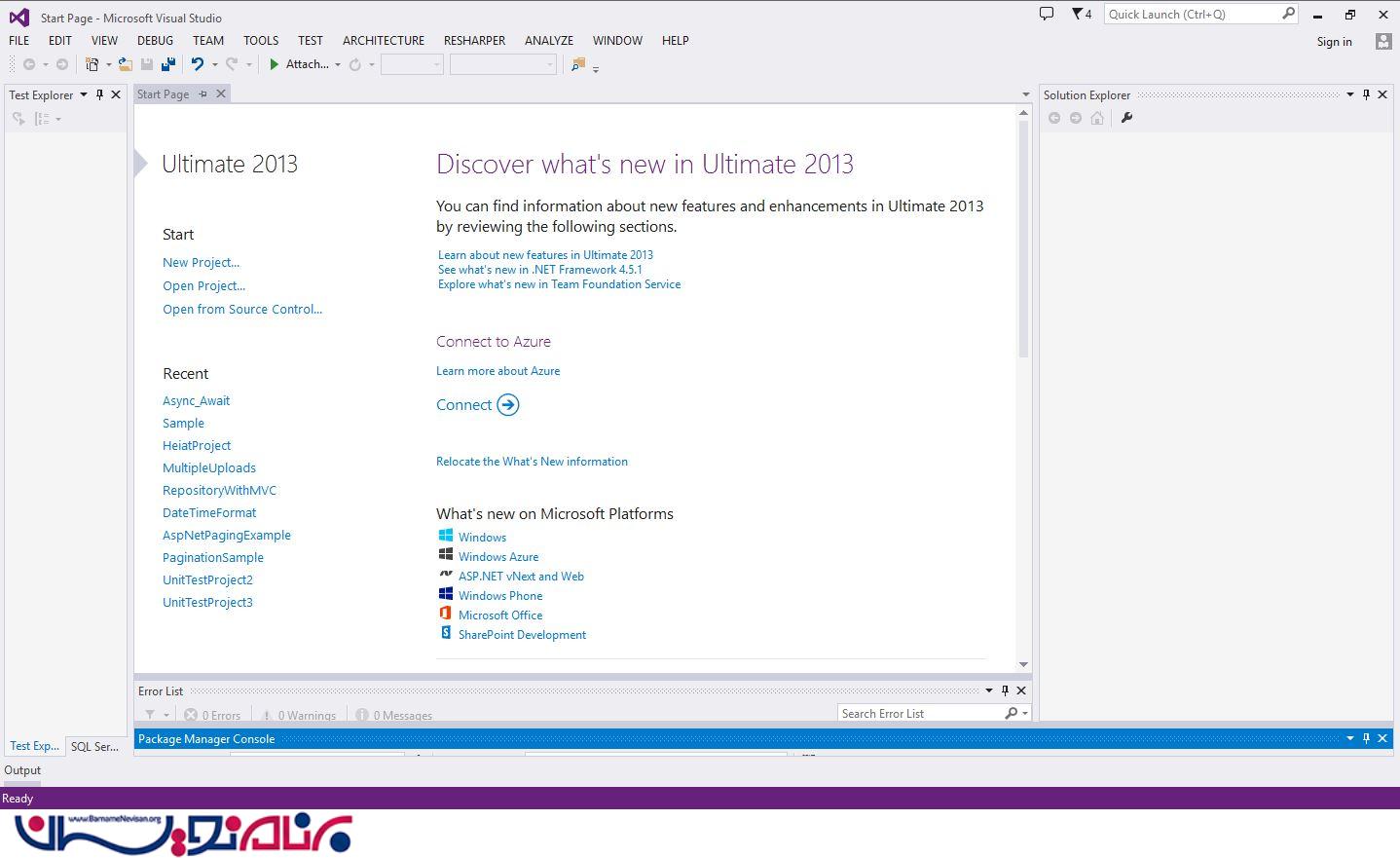1400x858 pixels.
Task: Open the RepositoryWithMVC recent project
Action: pyautogui.click(x=219, y=490)
